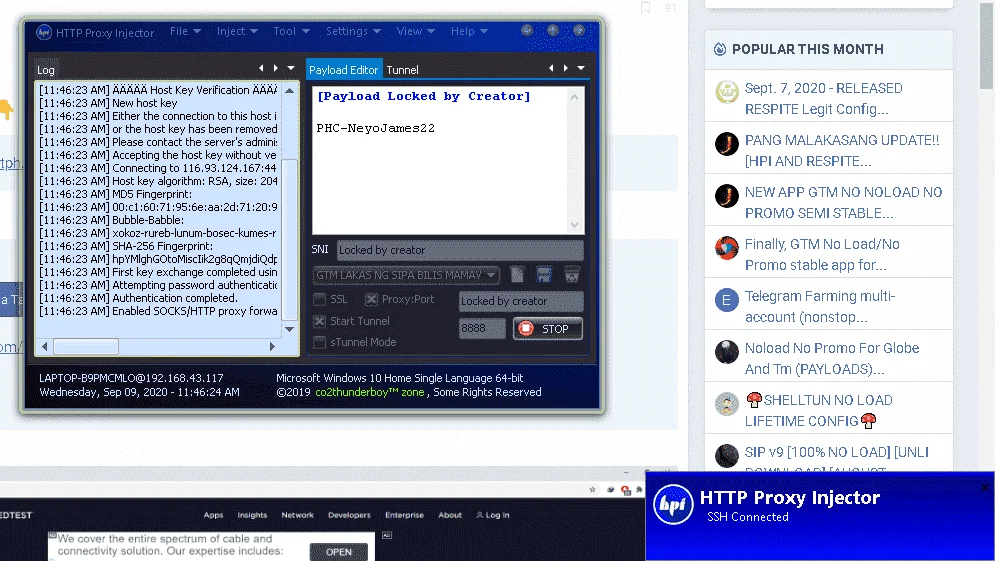
Task: Click avatar beside Noload No Promo For Globe
Action: (727, 352)
